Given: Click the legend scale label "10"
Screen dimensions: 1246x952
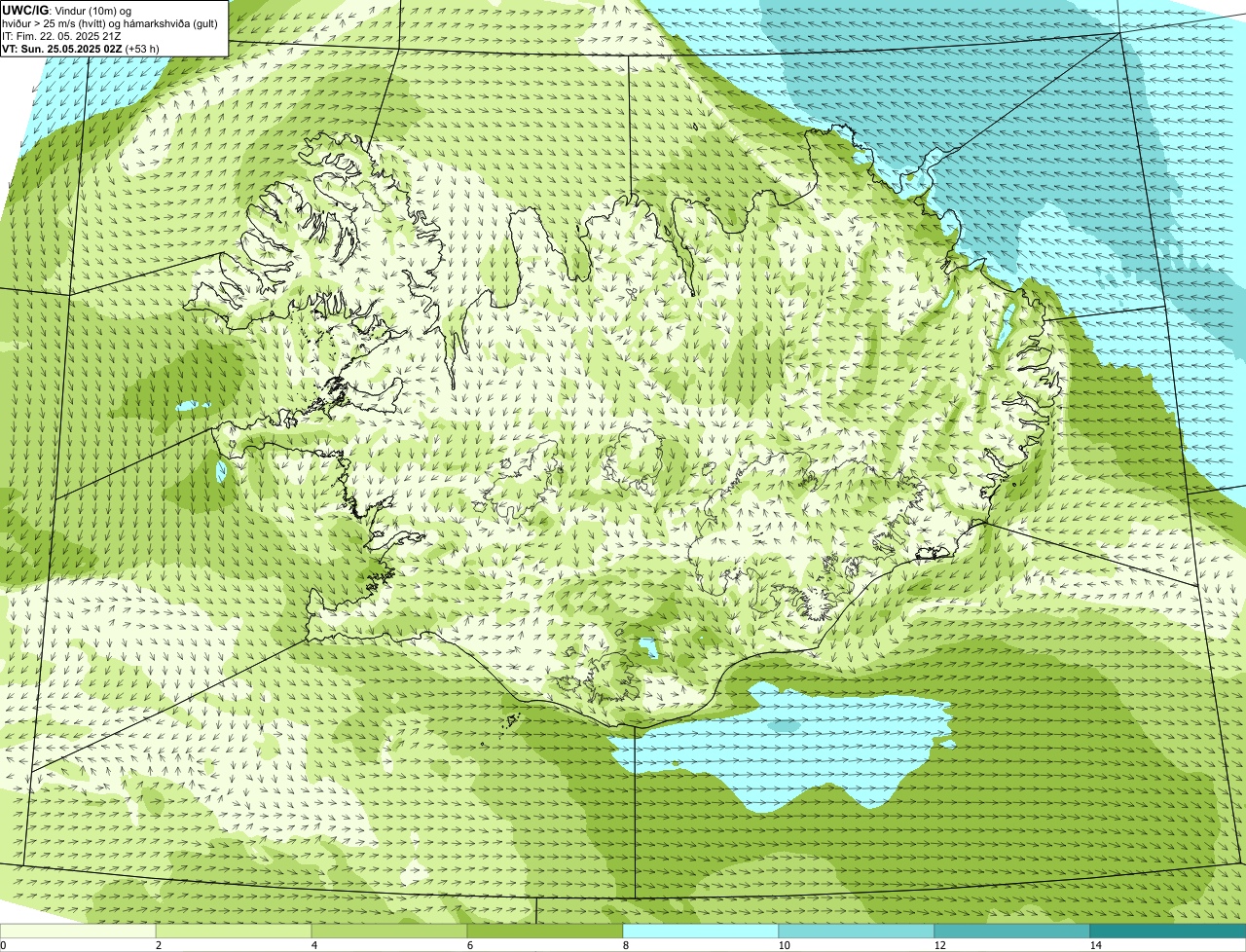Looking at the screenshot, I should (784, 945).
